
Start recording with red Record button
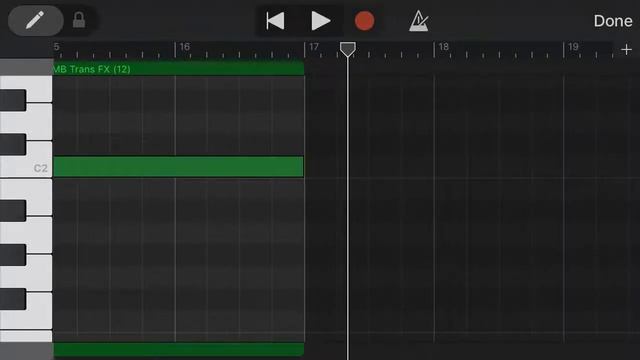pyautogui.click(x=364, y=21)
